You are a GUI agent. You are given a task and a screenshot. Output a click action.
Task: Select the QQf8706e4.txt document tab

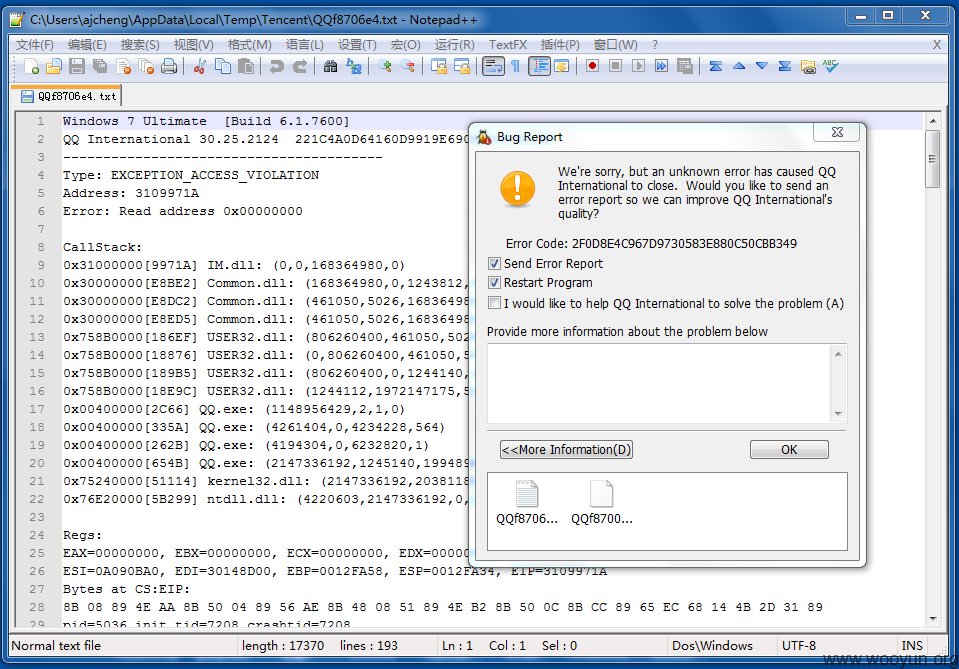[x=68, y=96]
